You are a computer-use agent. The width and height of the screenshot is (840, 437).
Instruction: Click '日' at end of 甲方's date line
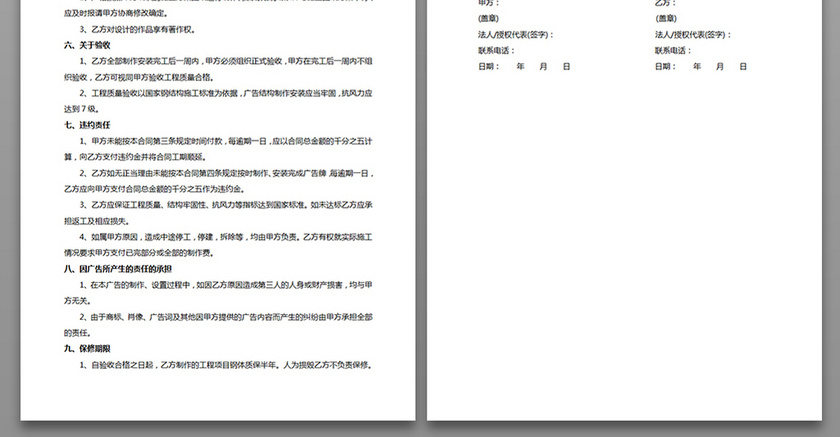[567, 67]
